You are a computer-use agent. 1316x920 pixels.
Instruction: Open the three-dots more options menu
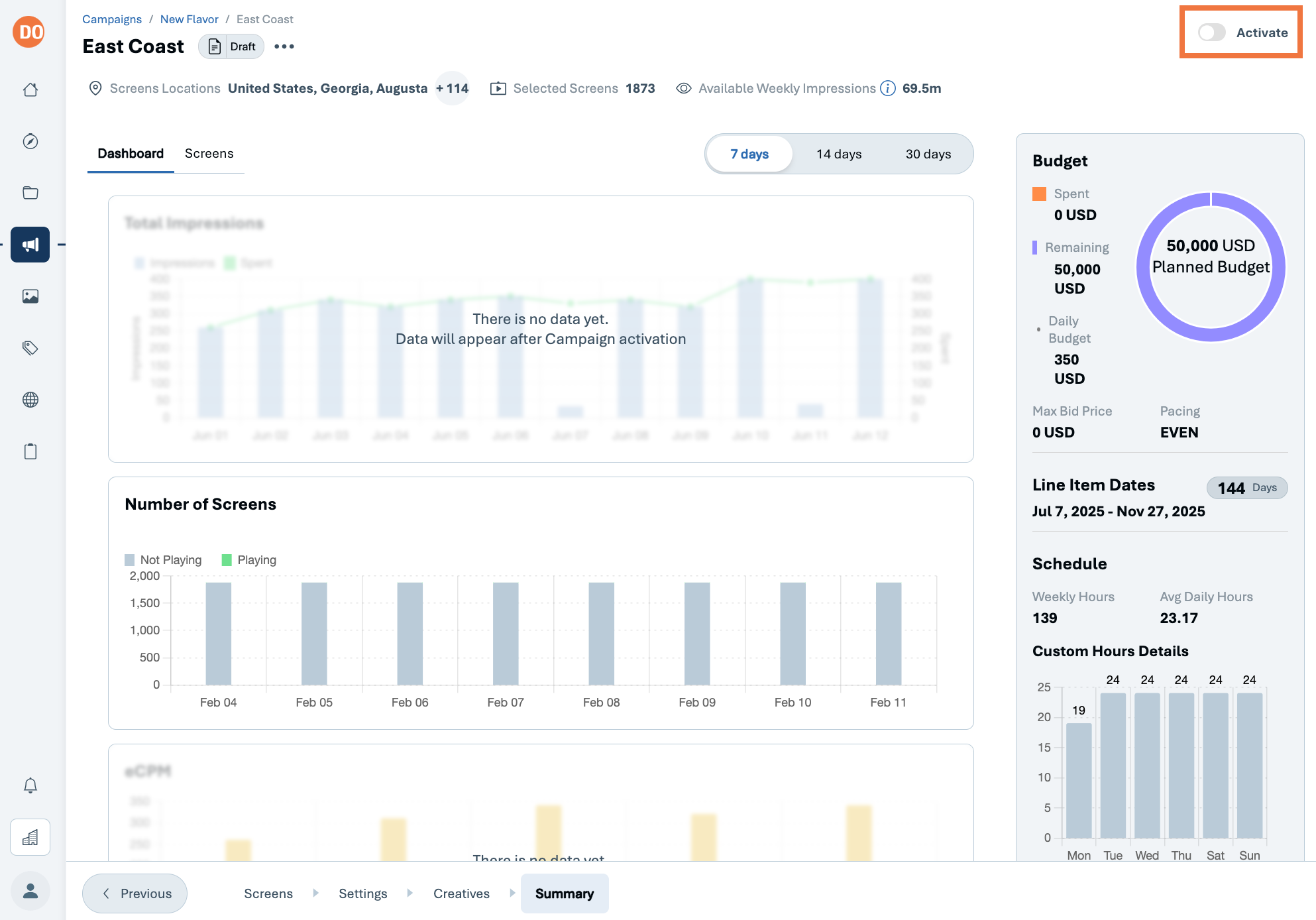(x=284, y=46)
